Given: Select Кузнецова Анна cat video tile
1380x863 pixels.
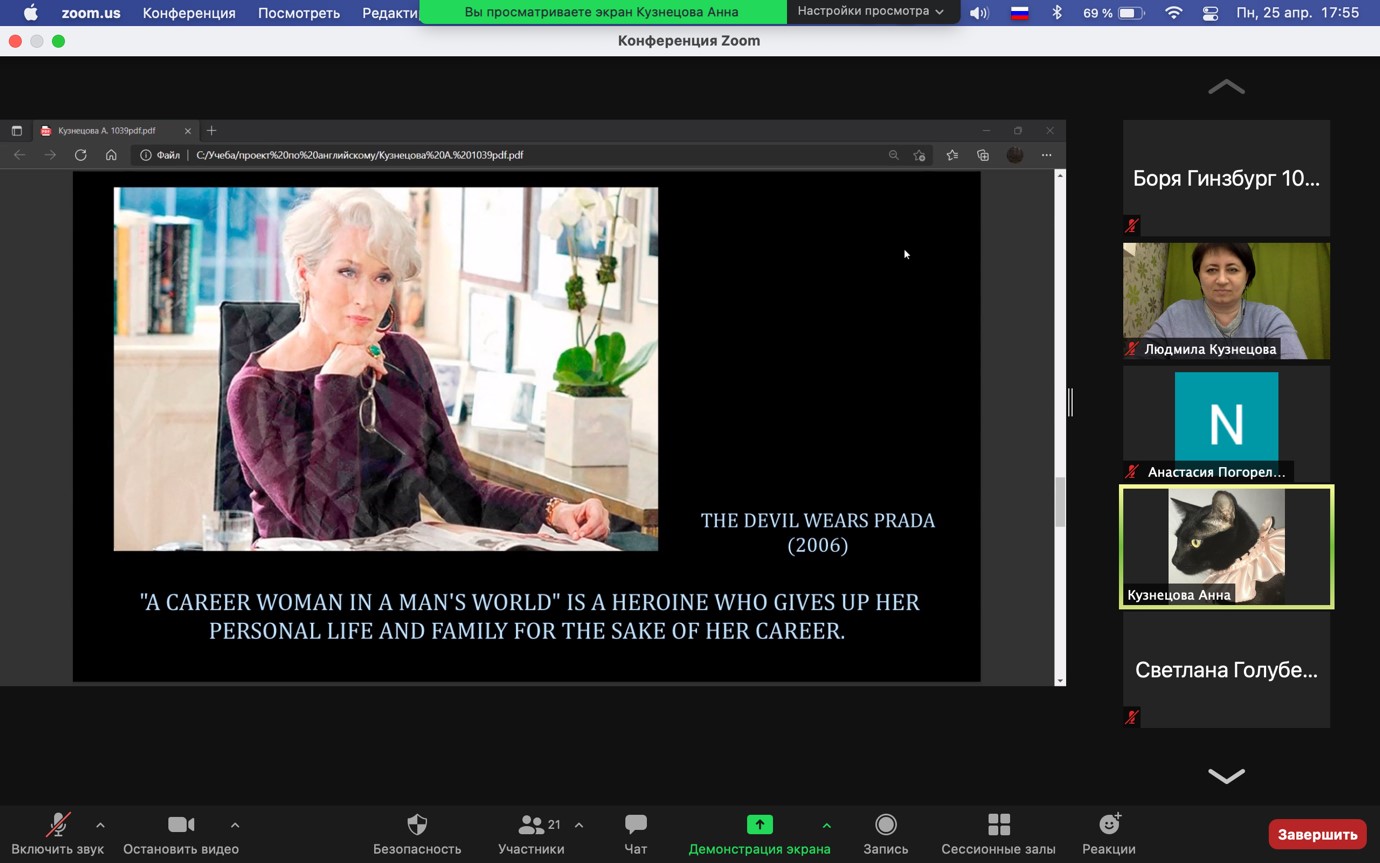Looking at the screenshot, I should coord(1226,547).
